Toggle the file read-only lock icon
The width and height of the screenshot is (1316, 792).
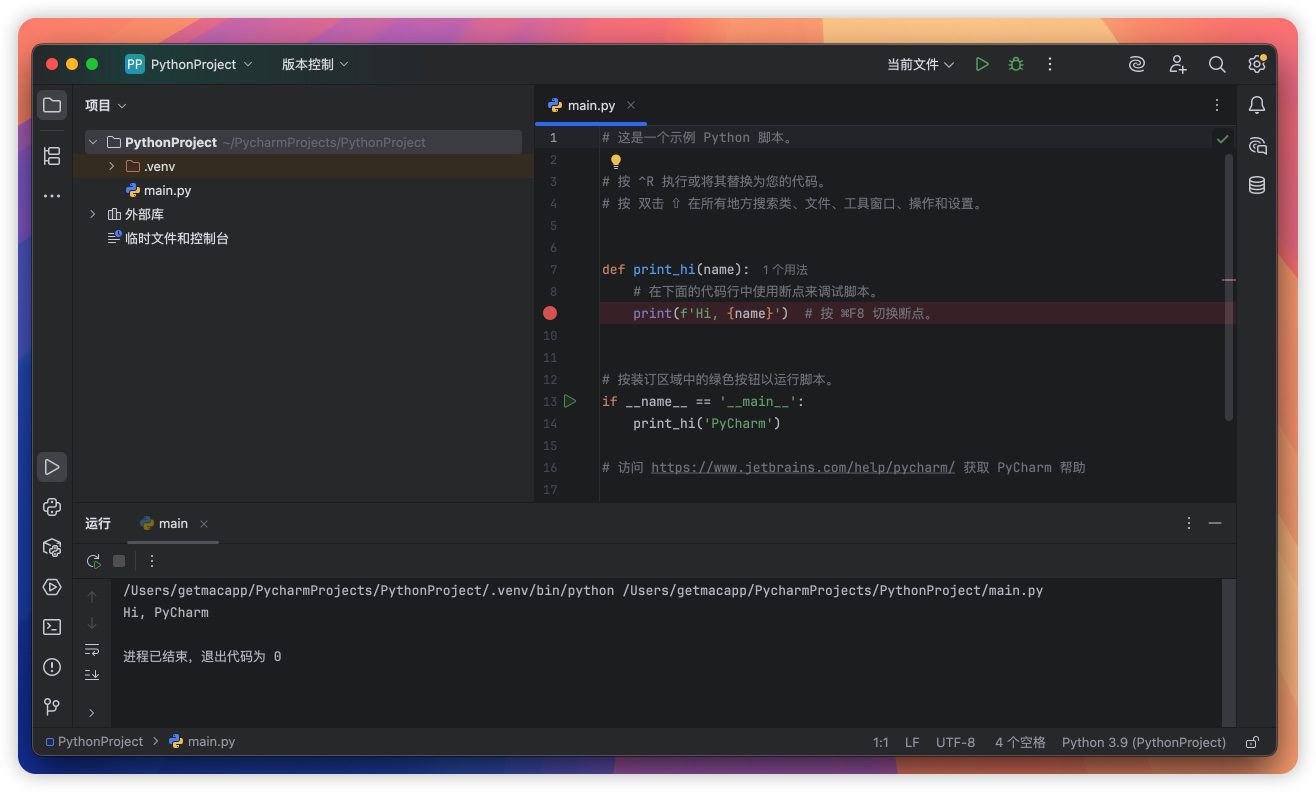tap(1252, 742)
